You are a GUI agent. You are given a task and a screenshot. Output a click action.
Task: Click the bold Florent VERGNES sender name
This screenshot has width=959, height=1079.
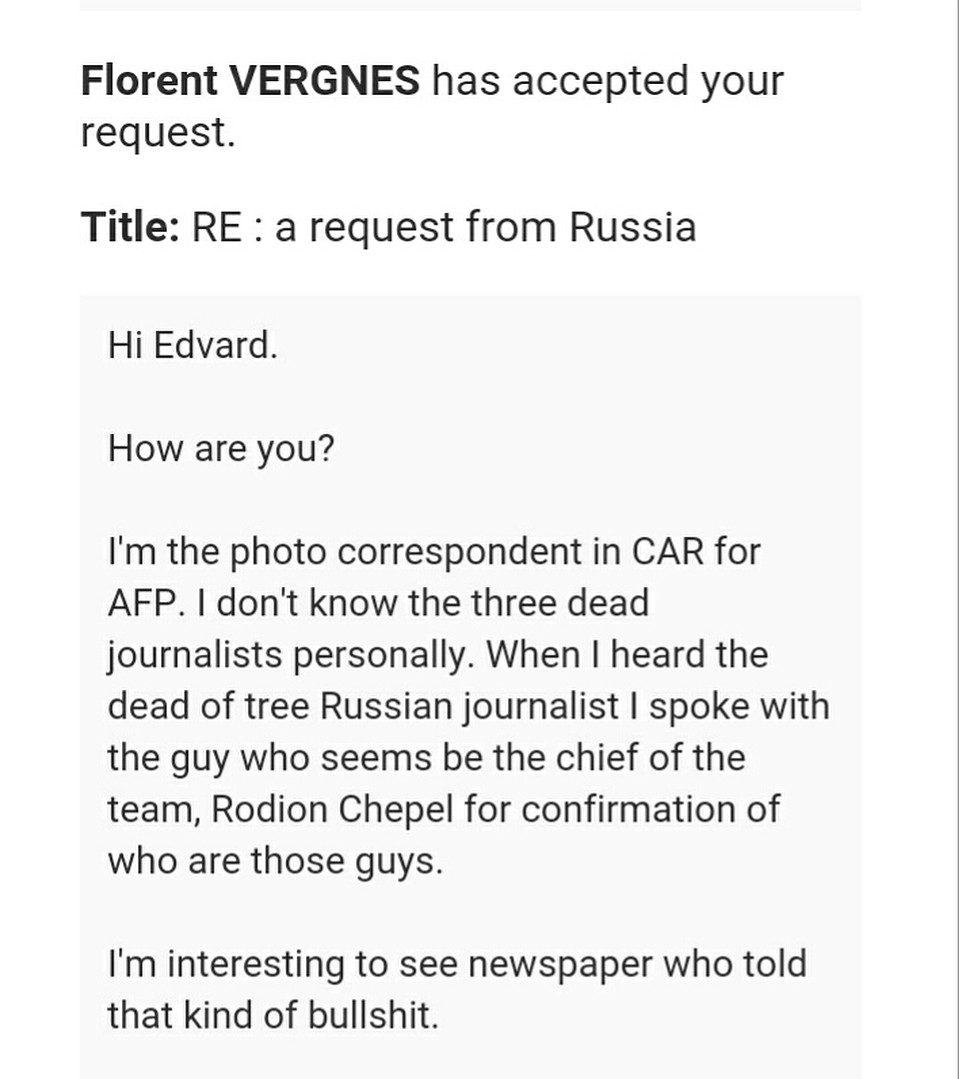(x=250, y=81)
